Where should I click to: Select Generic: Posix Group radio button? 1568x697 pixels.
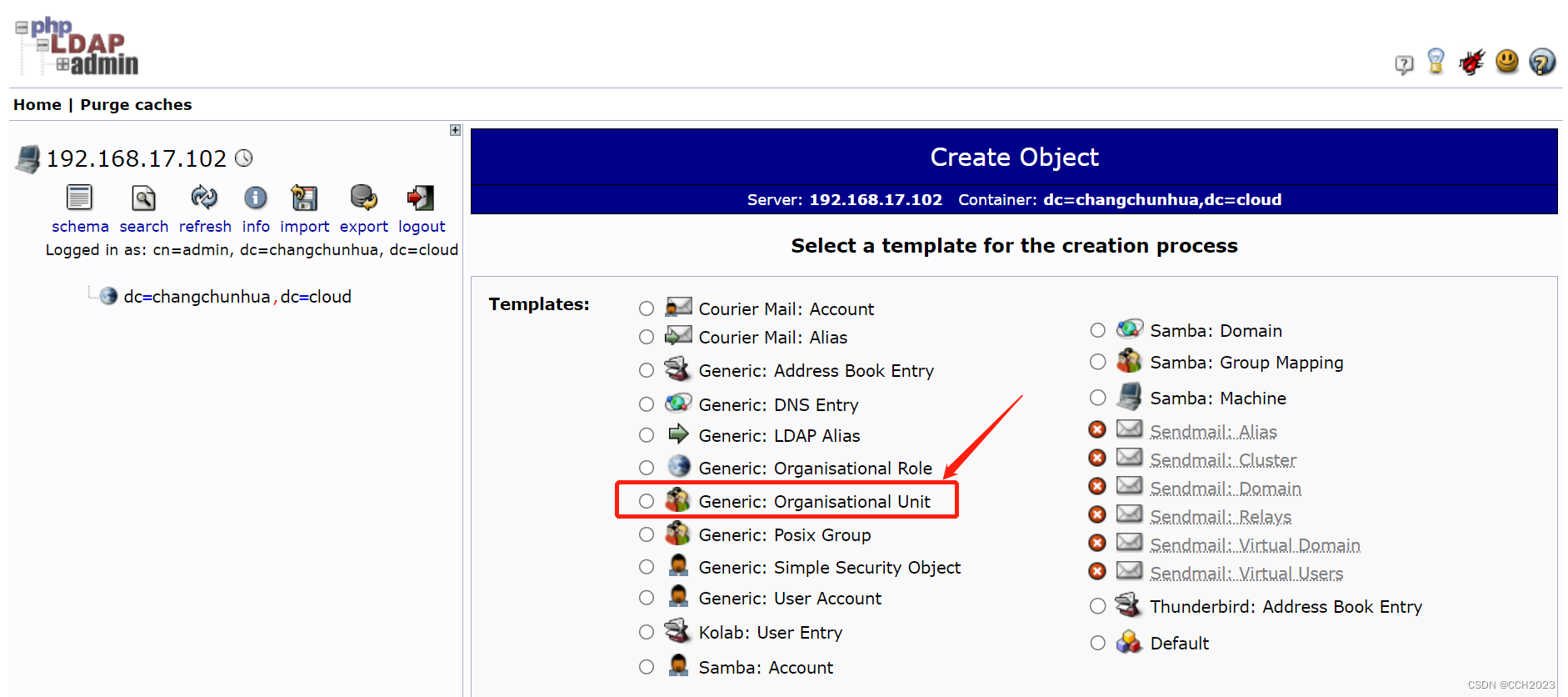click(x=647, y=534)
